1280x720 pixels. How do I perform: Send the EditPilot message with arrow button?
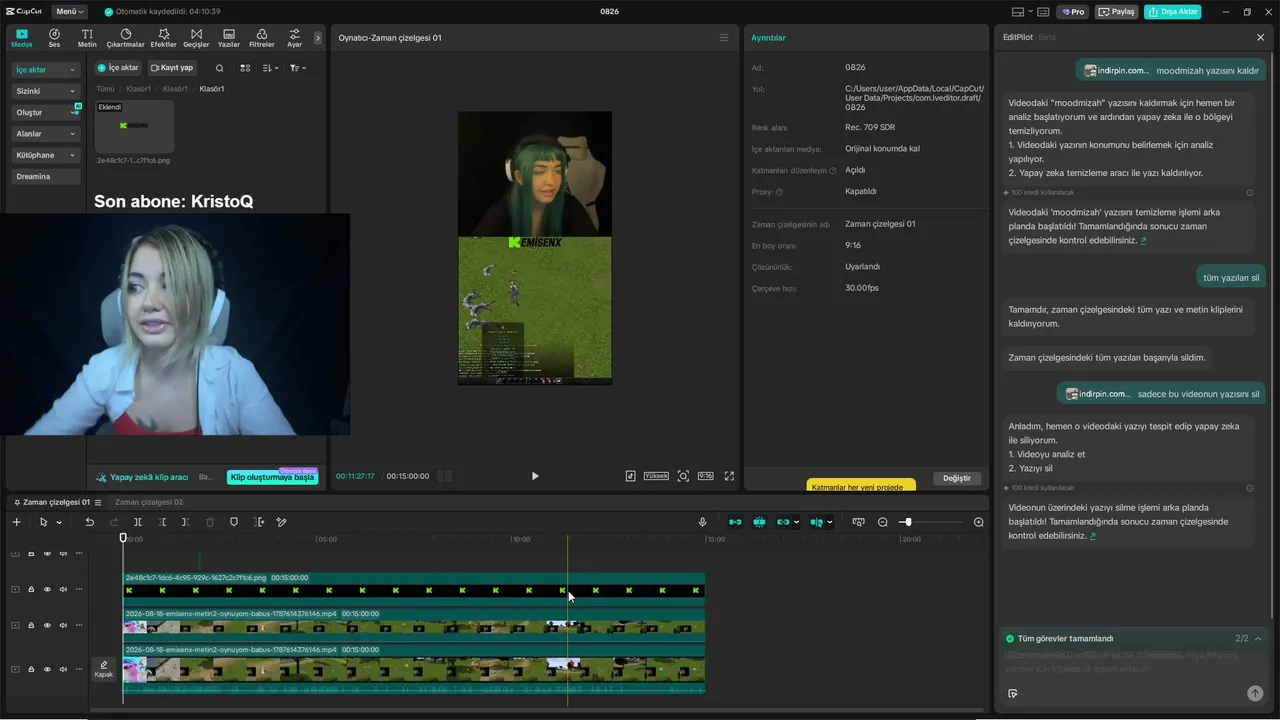[x=1255, y=693]
